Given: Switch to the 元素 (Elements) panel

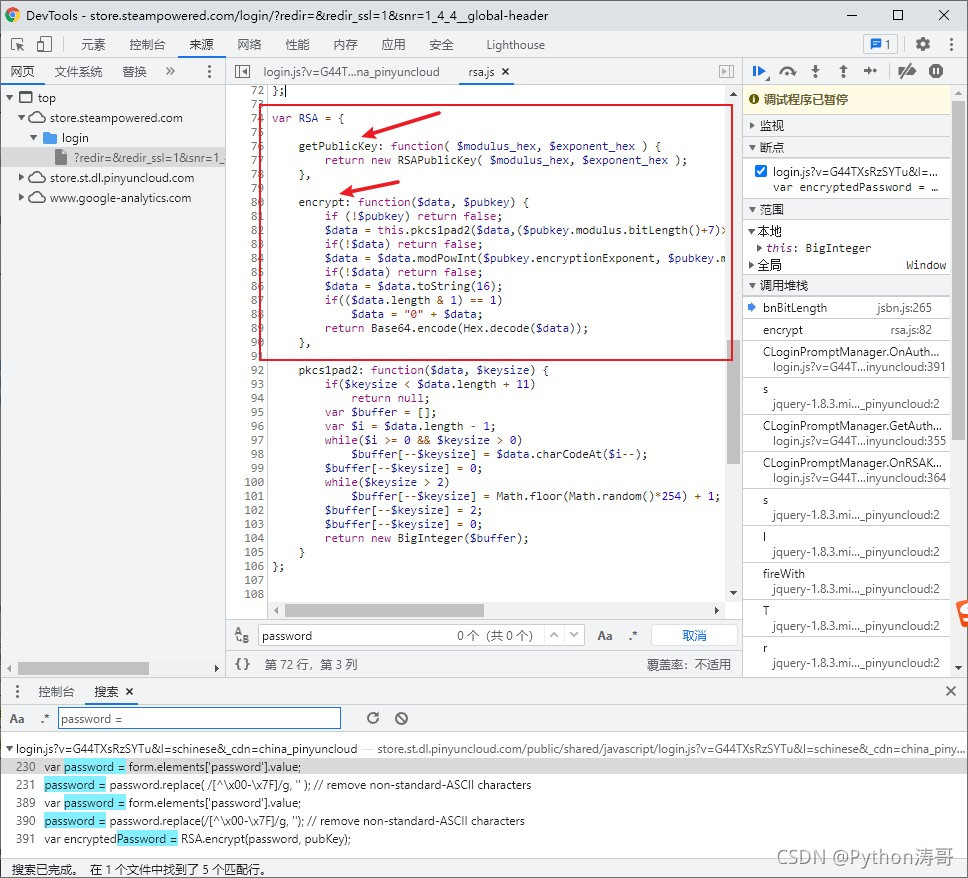Looking at the screenshot, I should [x=93, y=44].
